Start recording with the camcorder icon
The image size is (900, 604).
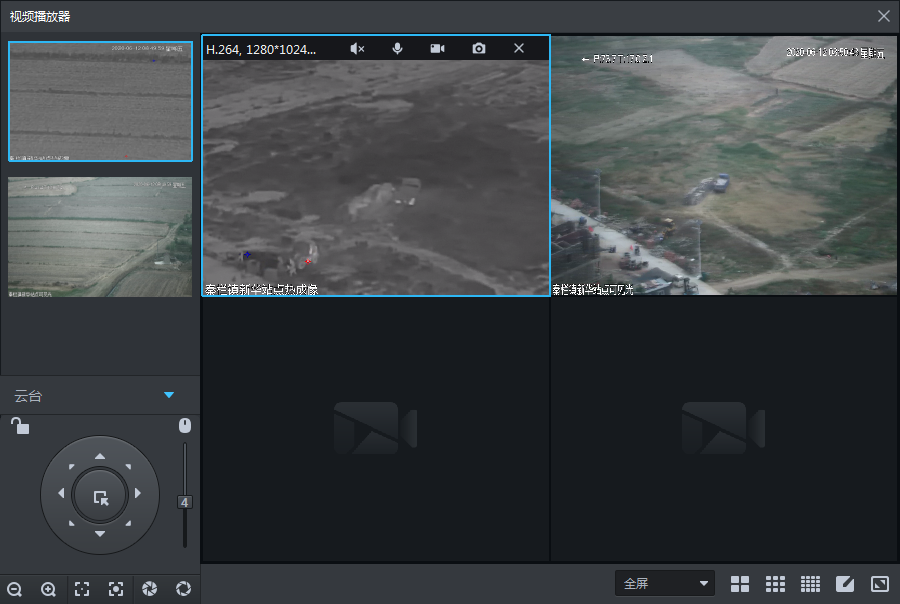pyautogui.click(x=437, y=48)
